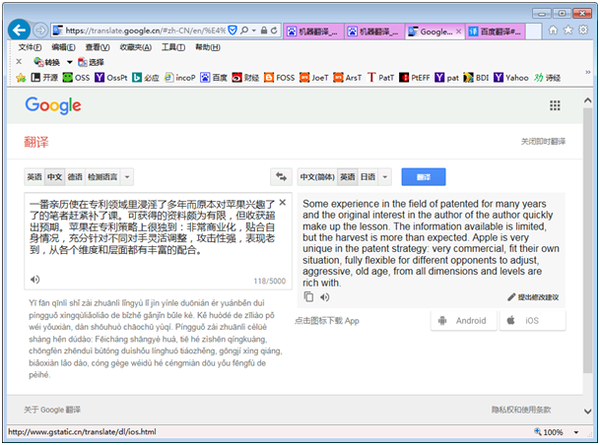Copy the translated text icon
This screenshot has width=600, height=445.
click(x=308, y=297)
